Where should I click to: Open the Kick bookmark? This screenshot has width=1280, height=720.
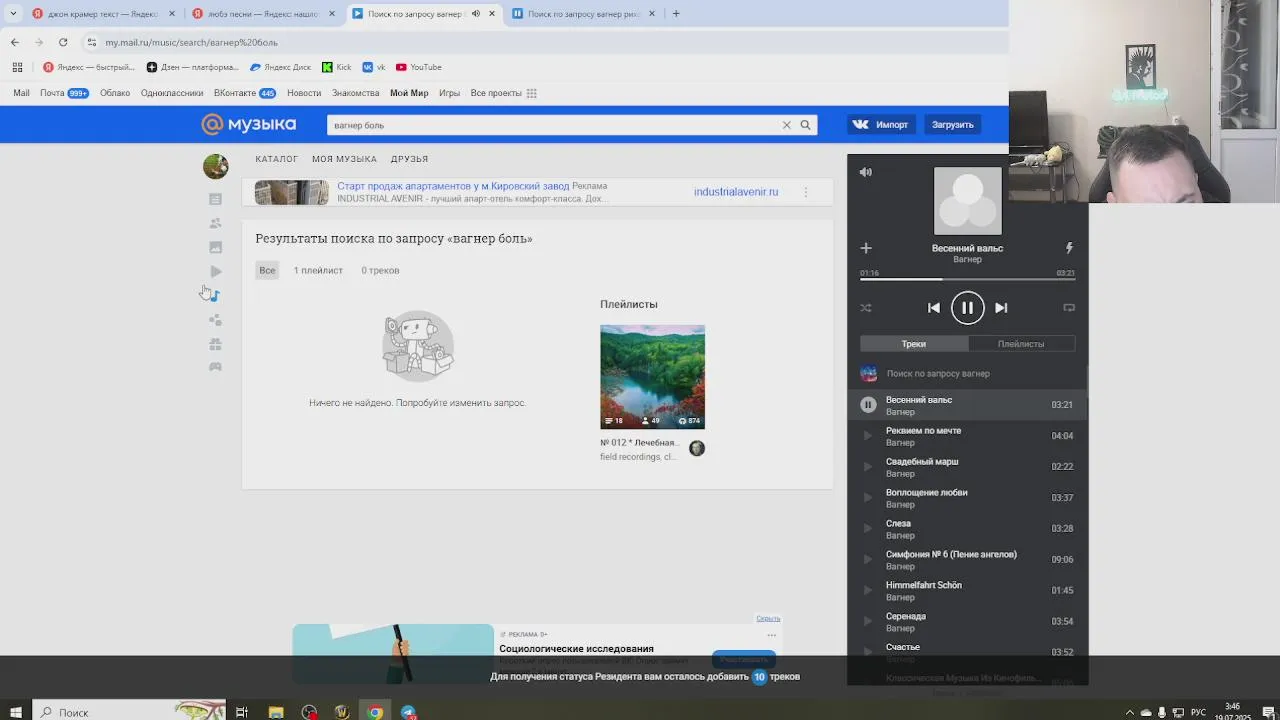point(336,67)
